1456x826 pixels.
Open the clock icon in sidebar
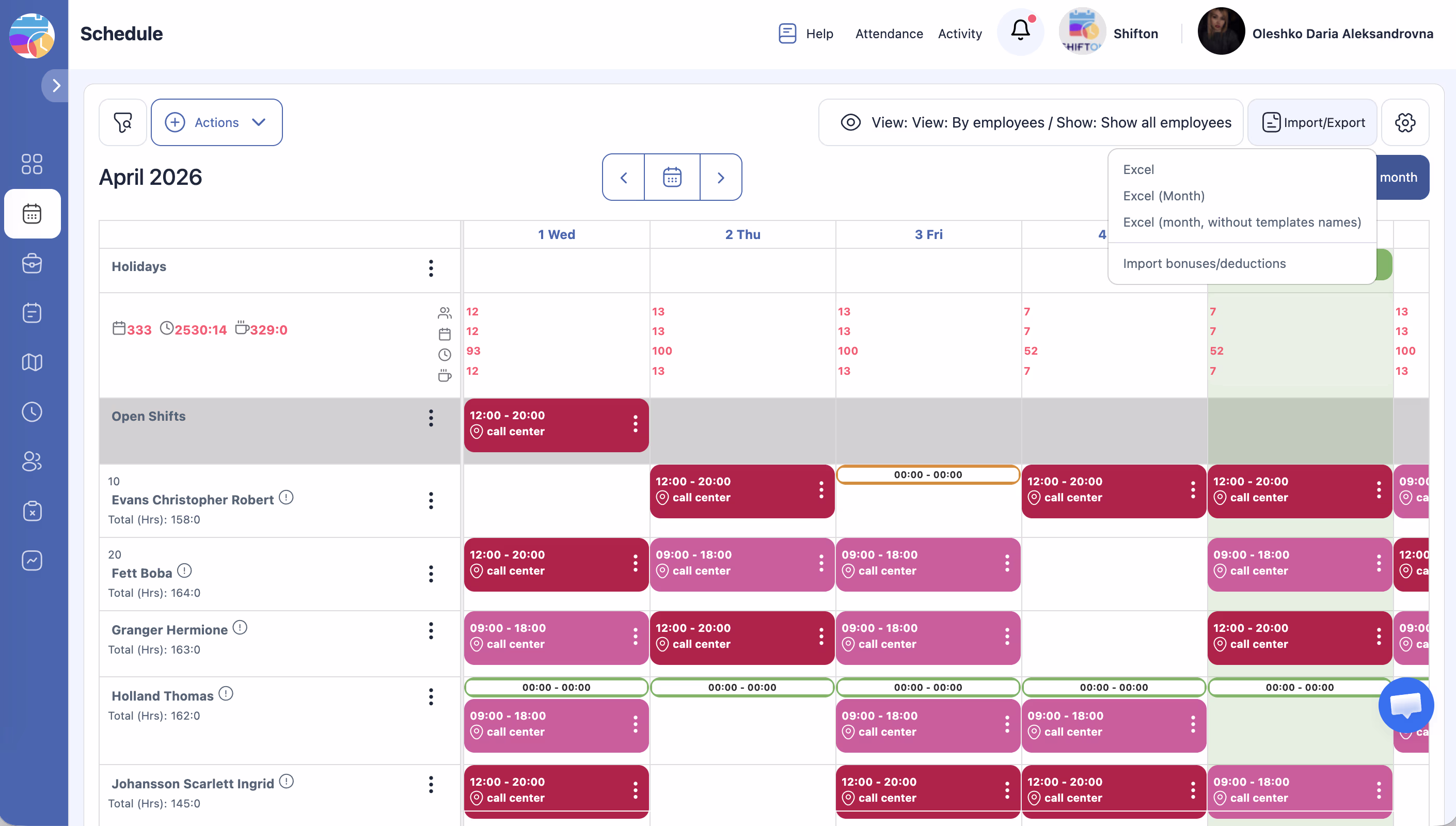click(32, 412)
